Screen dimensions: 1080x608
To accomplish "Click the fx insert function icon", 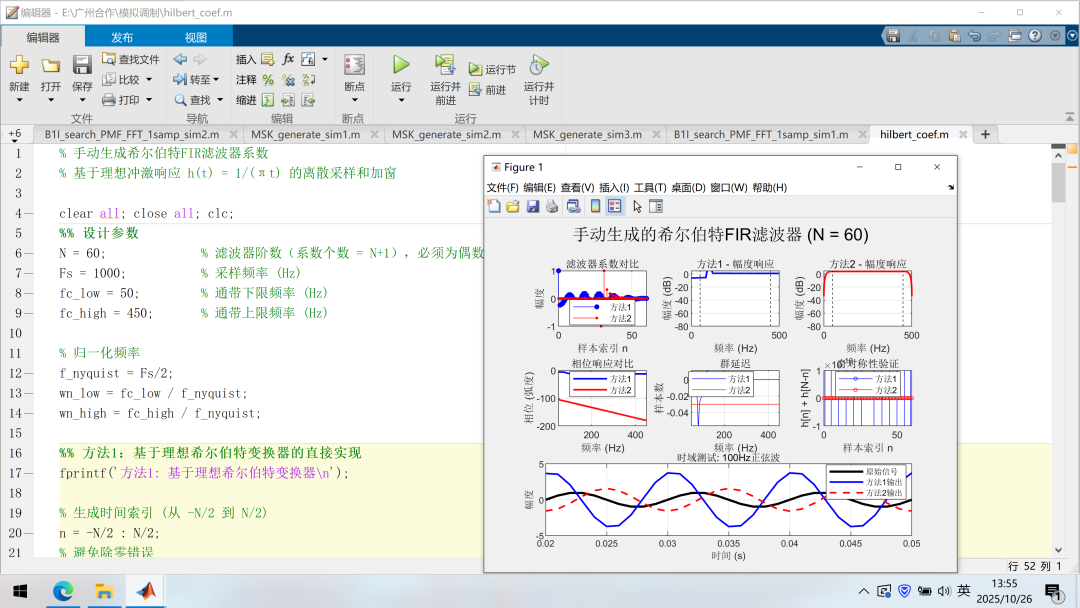I will coord(288,59).
